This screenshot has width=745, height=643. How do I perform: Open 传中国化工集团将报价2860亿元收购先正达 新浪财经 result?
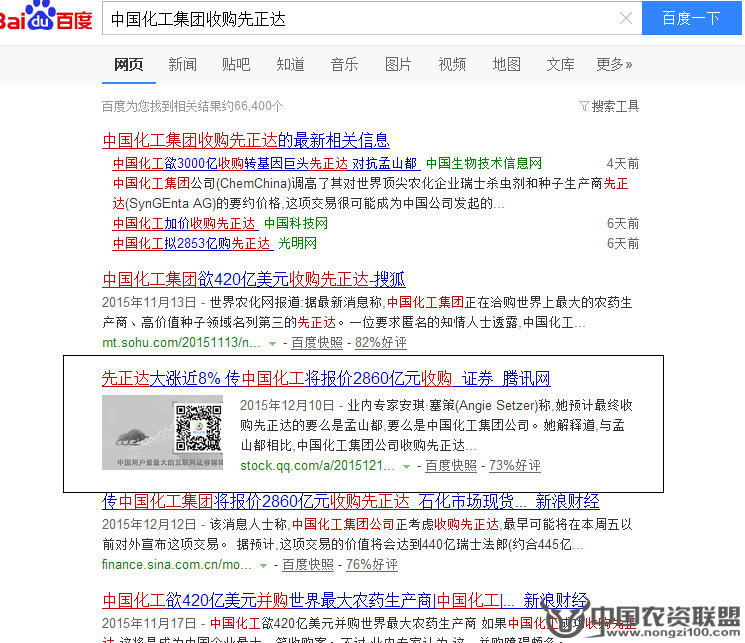click(351, 501)
